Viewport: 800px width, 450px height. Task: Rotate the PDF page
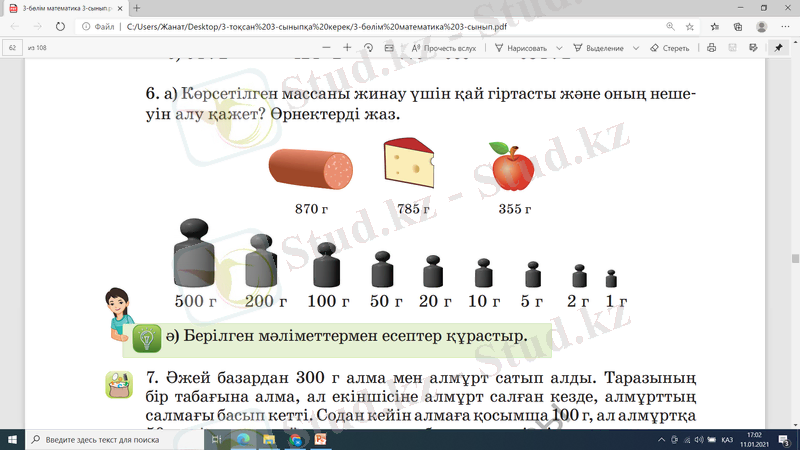pos(369,47)
